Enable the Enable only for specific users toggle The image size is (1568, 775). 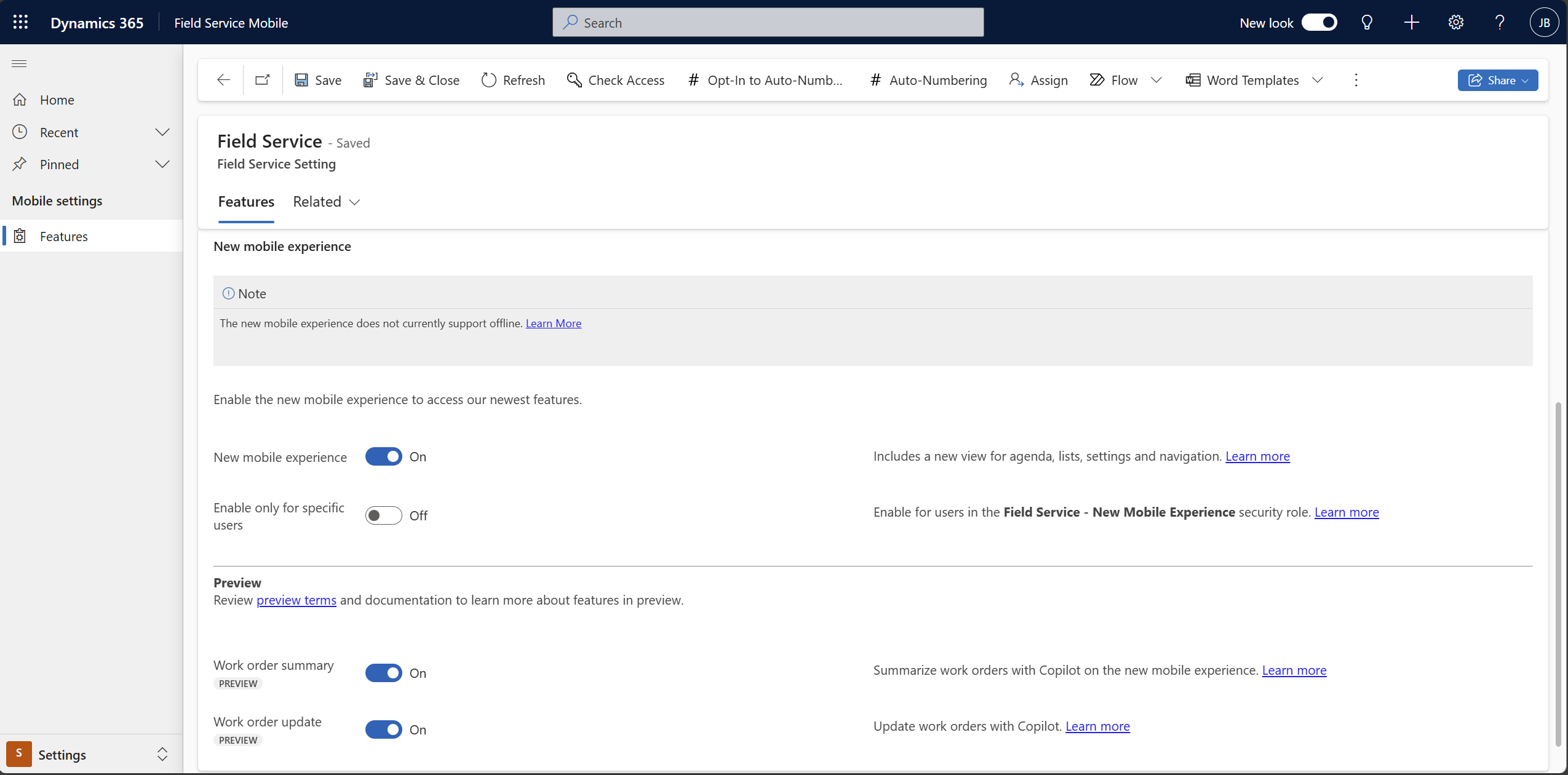(x=383, y=515)
